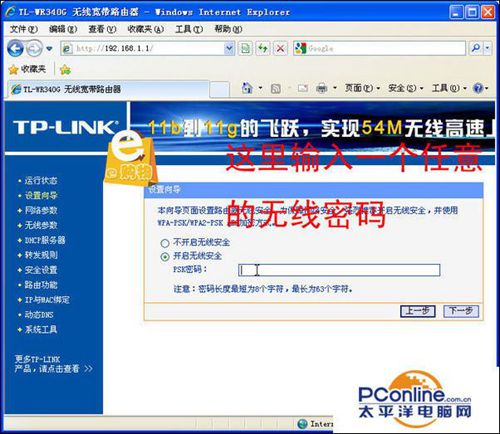Click the compatibility view page icon
Viewport: 500px width, 434px height.
coord(246,49)
